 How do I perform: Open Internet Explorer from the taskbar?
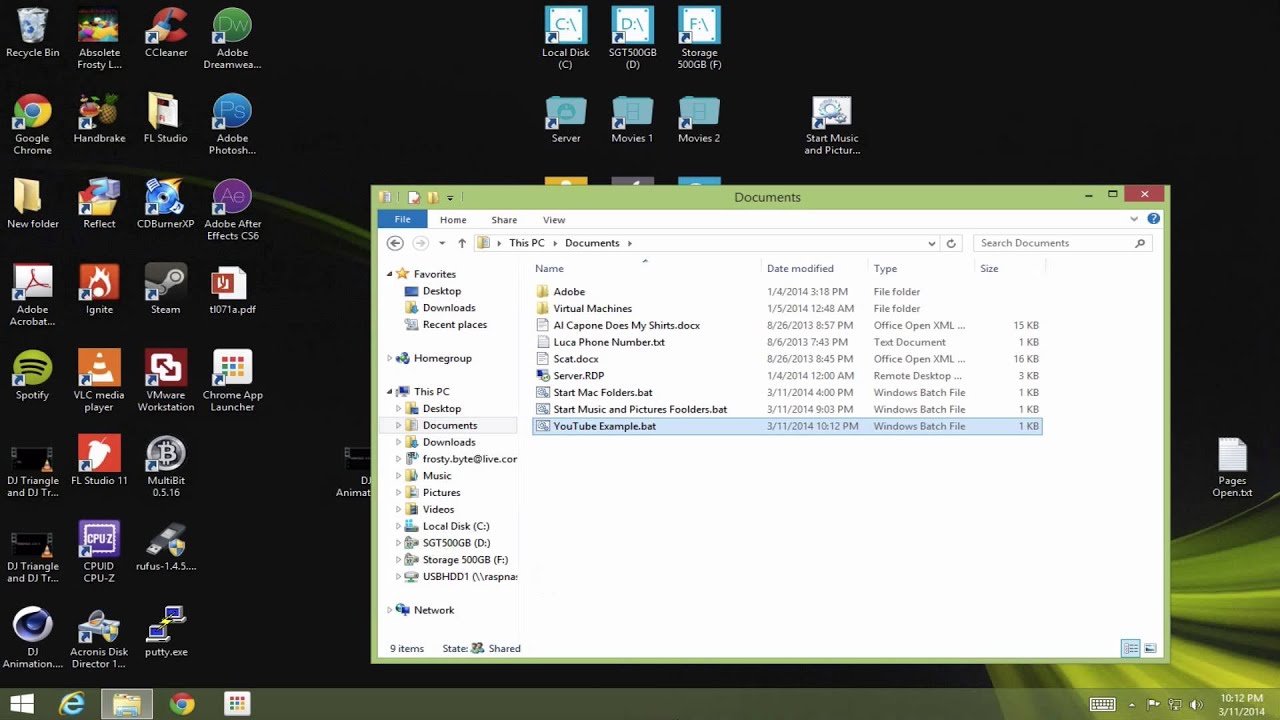pos(72,704)
